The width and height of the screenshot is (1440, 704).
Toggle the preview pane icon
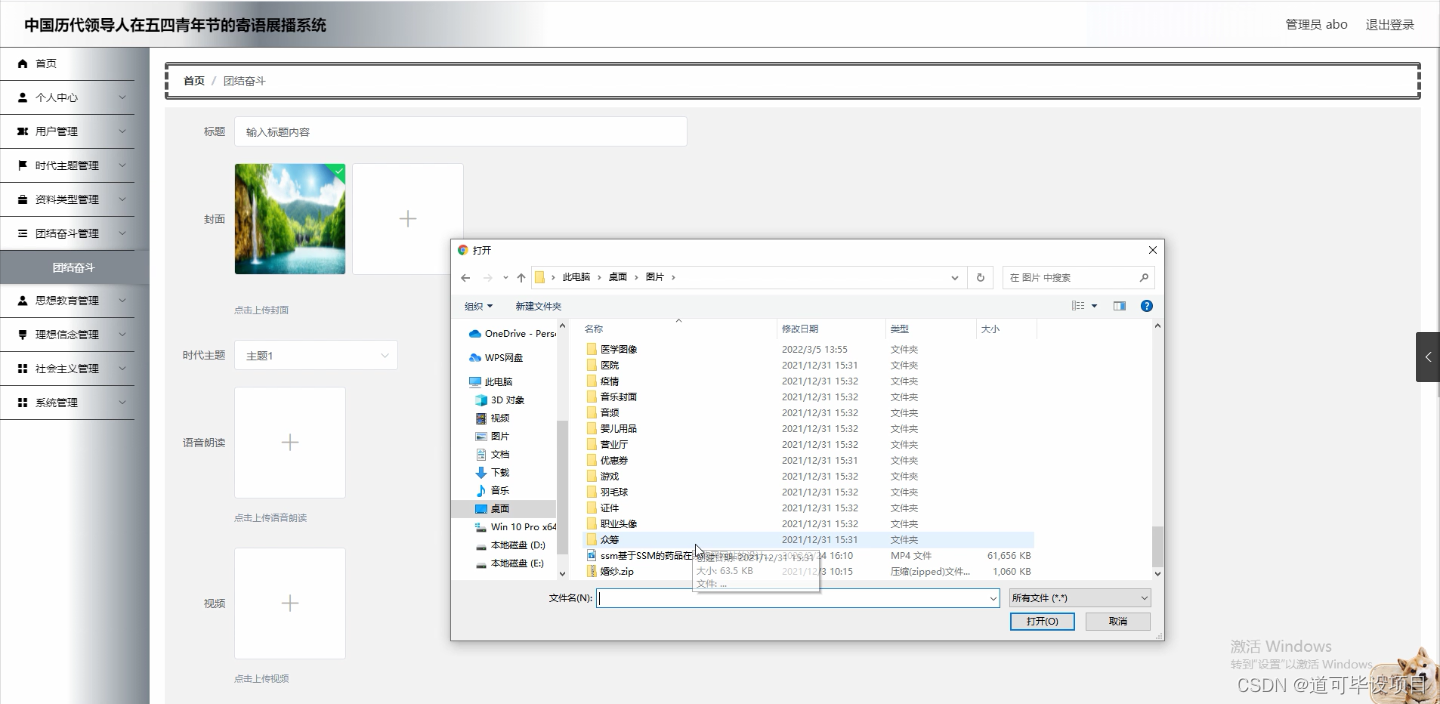(x=1119, y=306)
